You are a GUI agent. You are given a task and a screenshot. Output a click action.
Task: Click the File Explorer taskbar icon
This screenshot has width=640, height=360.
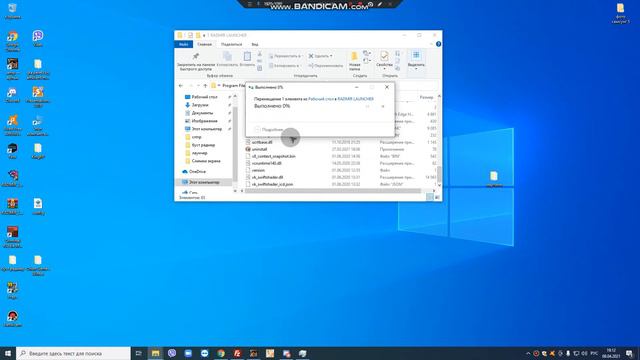[156, 353]
